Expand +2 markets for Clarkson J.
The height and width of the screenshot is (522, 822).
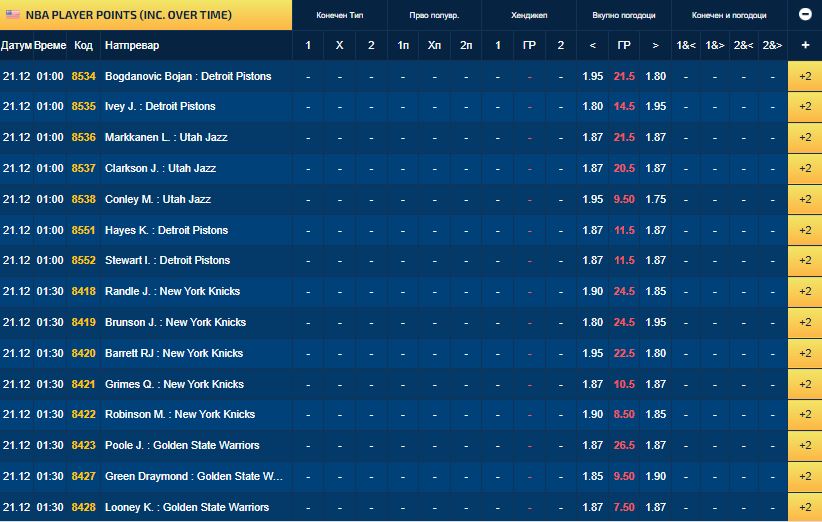click(x=805, y=168)
